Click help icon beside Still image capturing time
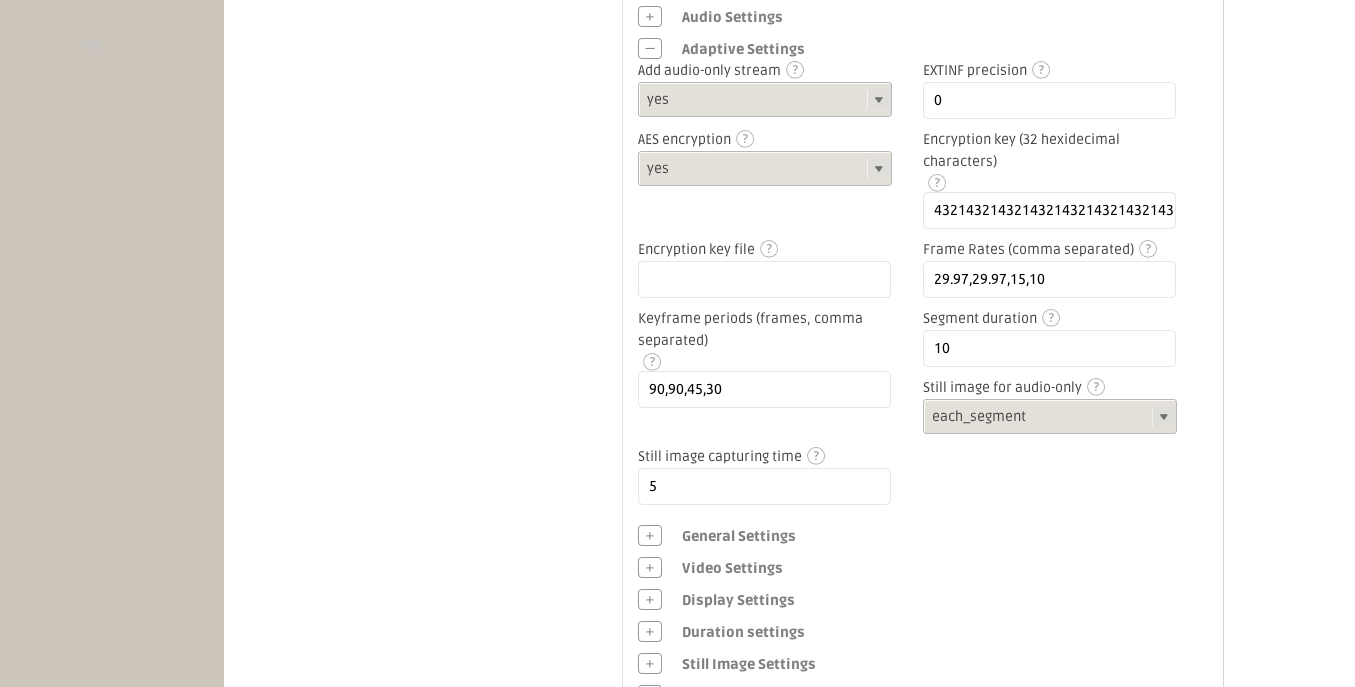1355x687 pixels. pyautogui.click(x=816, y=456)
